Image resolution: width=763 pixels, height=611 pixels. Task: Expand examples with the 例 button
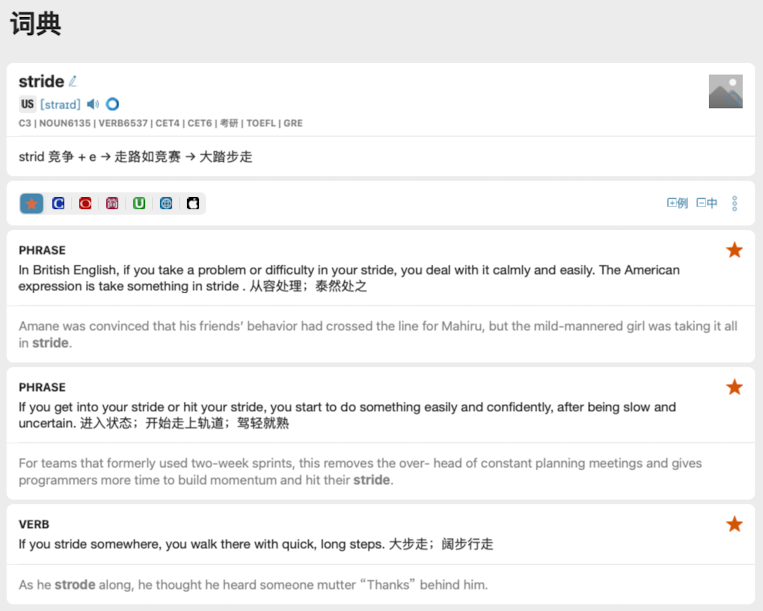click(677, 204)
